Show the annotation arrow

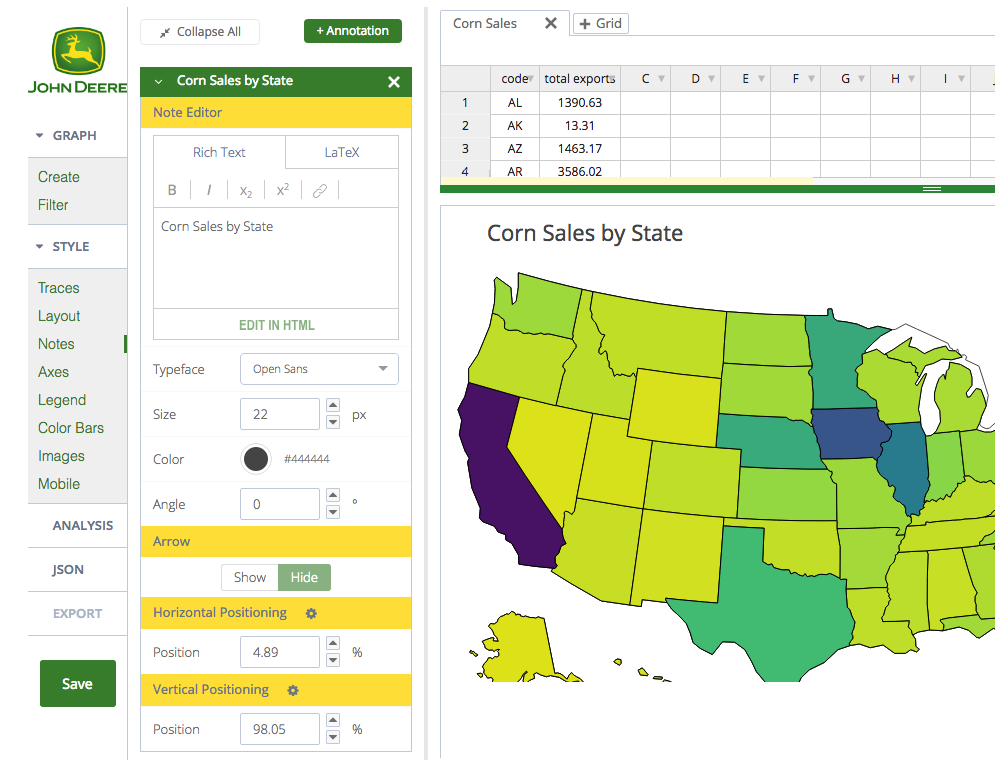pyautogui.click(x=249, y=577)
